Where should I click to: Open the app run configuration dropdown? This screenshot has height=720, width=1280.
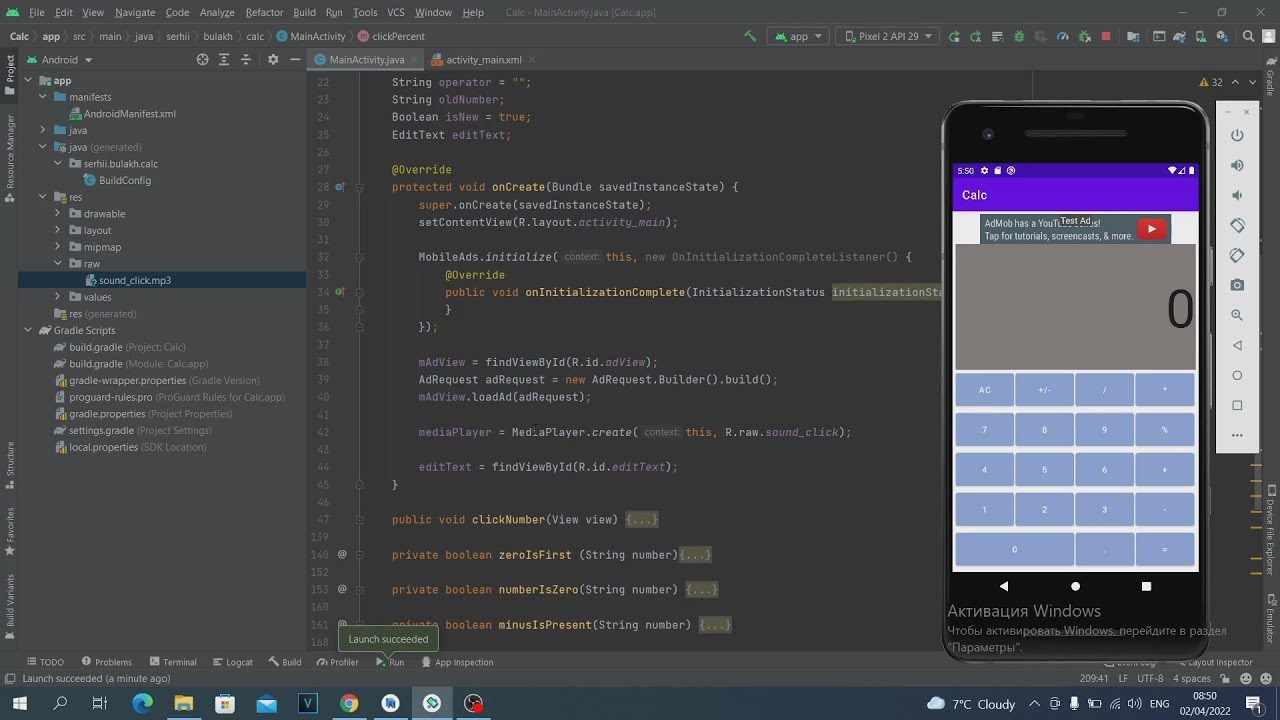coord(798,36)
